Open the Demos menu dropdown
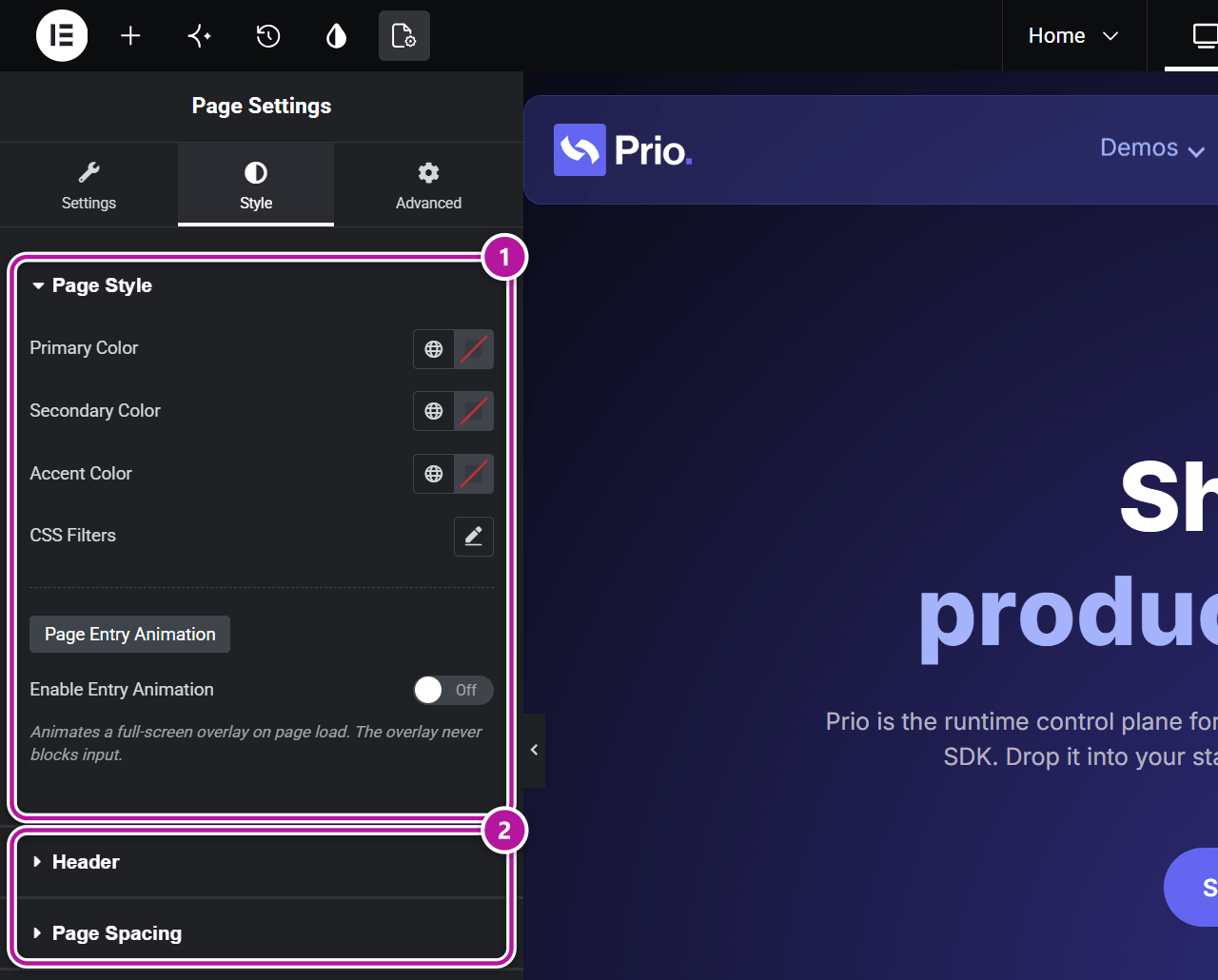This screenshot has width=1218, height=980. point(1152,148)
